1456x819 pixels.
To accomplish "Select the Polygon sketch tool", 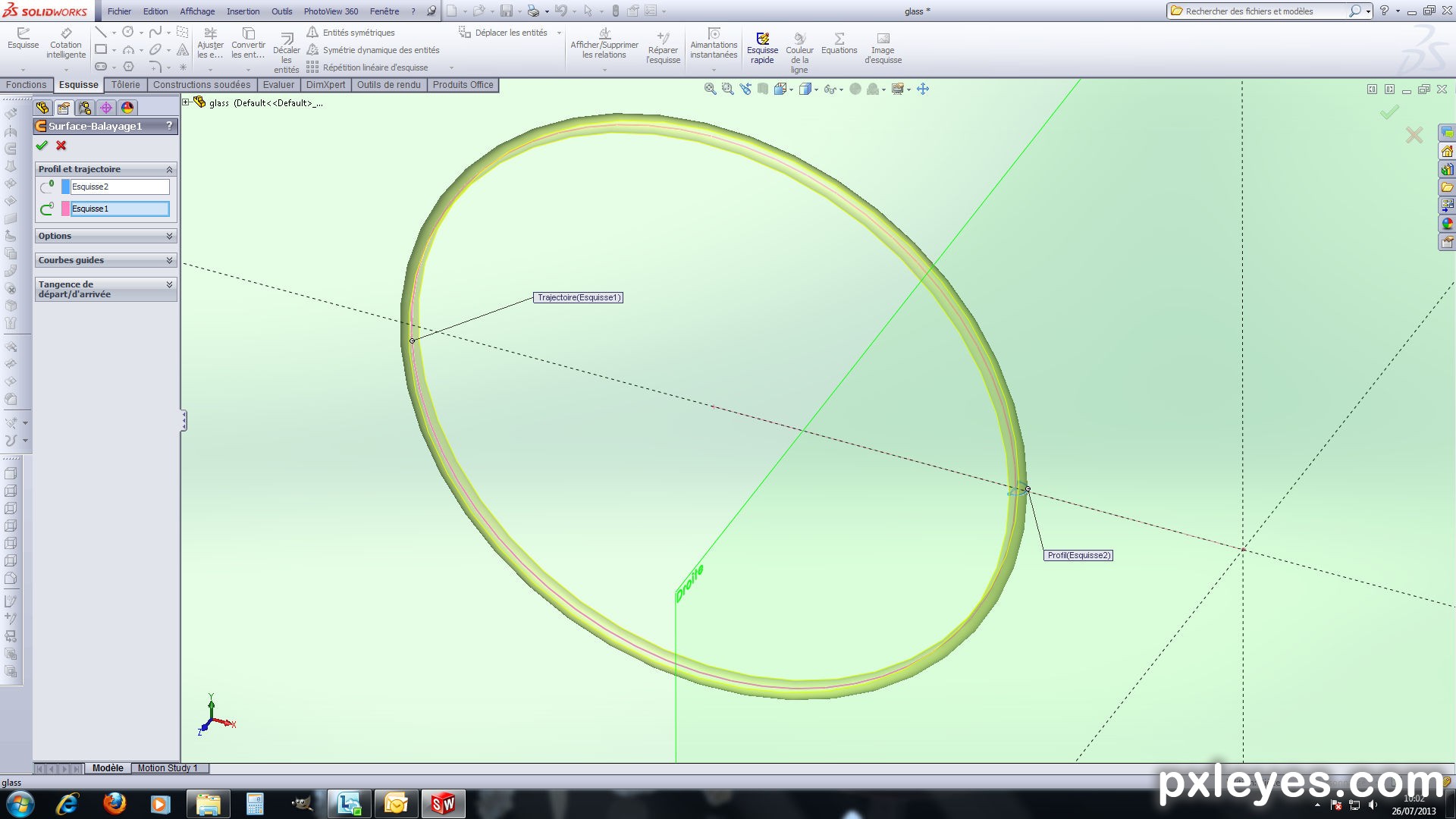I will pyautogui.click(x=128, y=67).
